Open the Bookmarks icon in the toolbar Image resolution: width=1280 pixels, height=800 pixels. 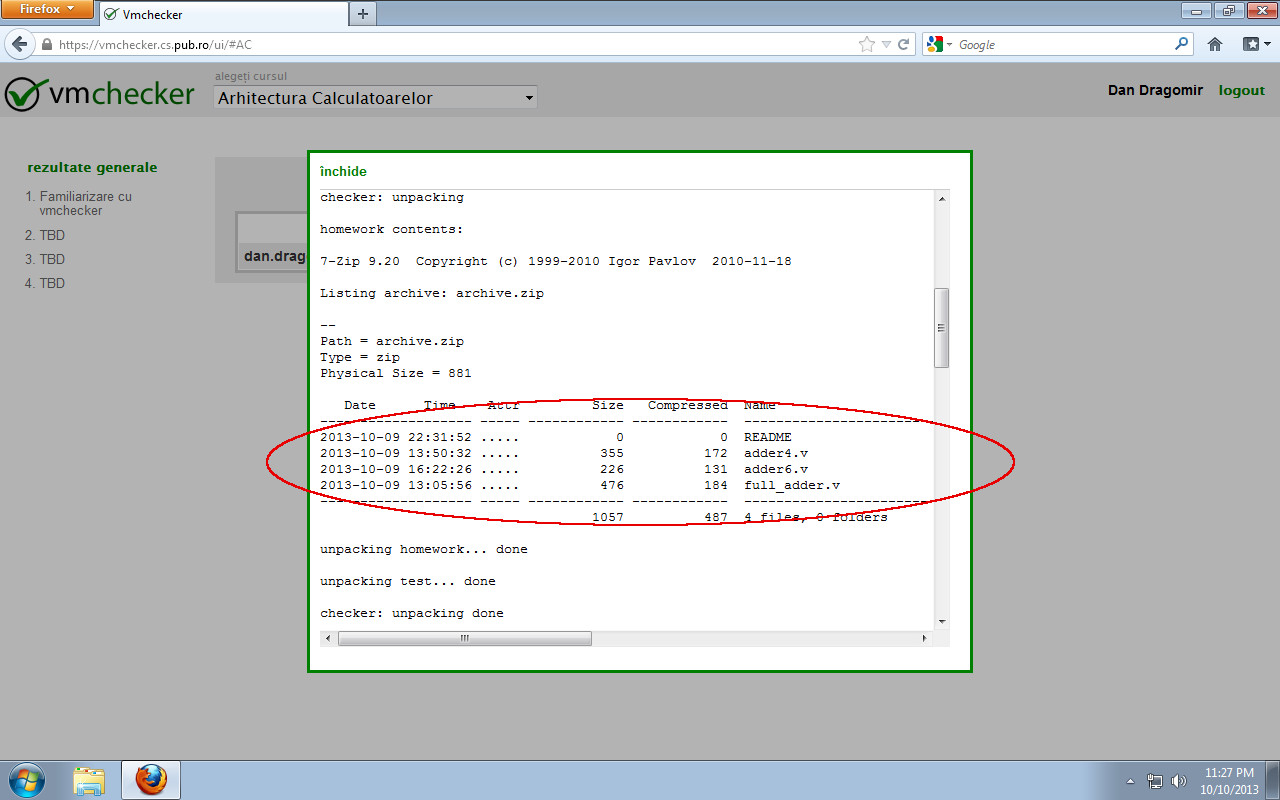tap(1251, 44)
